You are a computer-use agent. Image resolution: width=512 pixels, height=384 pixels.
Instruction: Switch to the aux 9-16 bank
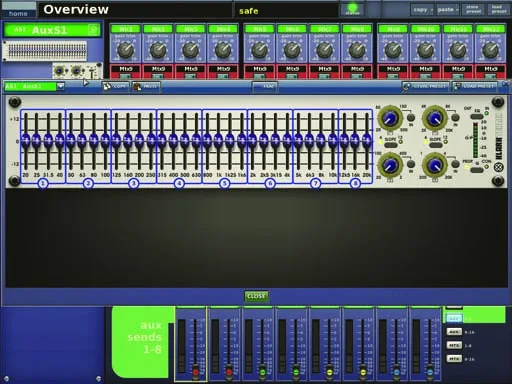point(454,332)
